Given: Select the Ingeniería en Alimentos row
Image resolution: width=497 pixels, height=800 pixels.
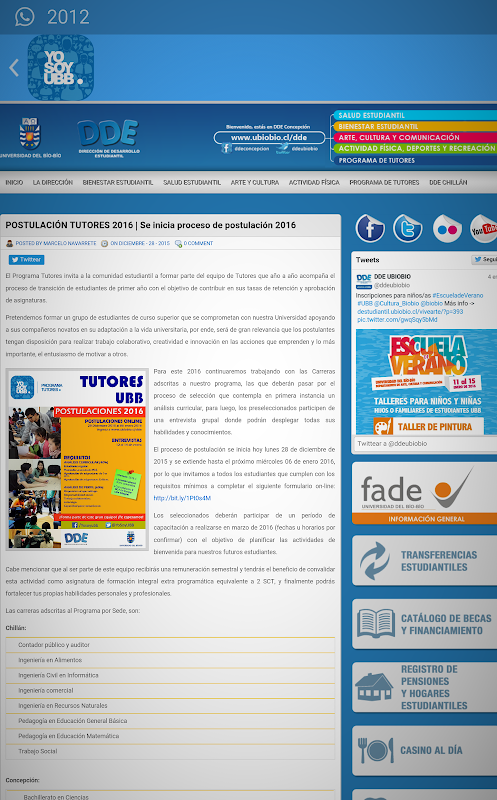Looking at the screenshot, I should click(170, 660).
